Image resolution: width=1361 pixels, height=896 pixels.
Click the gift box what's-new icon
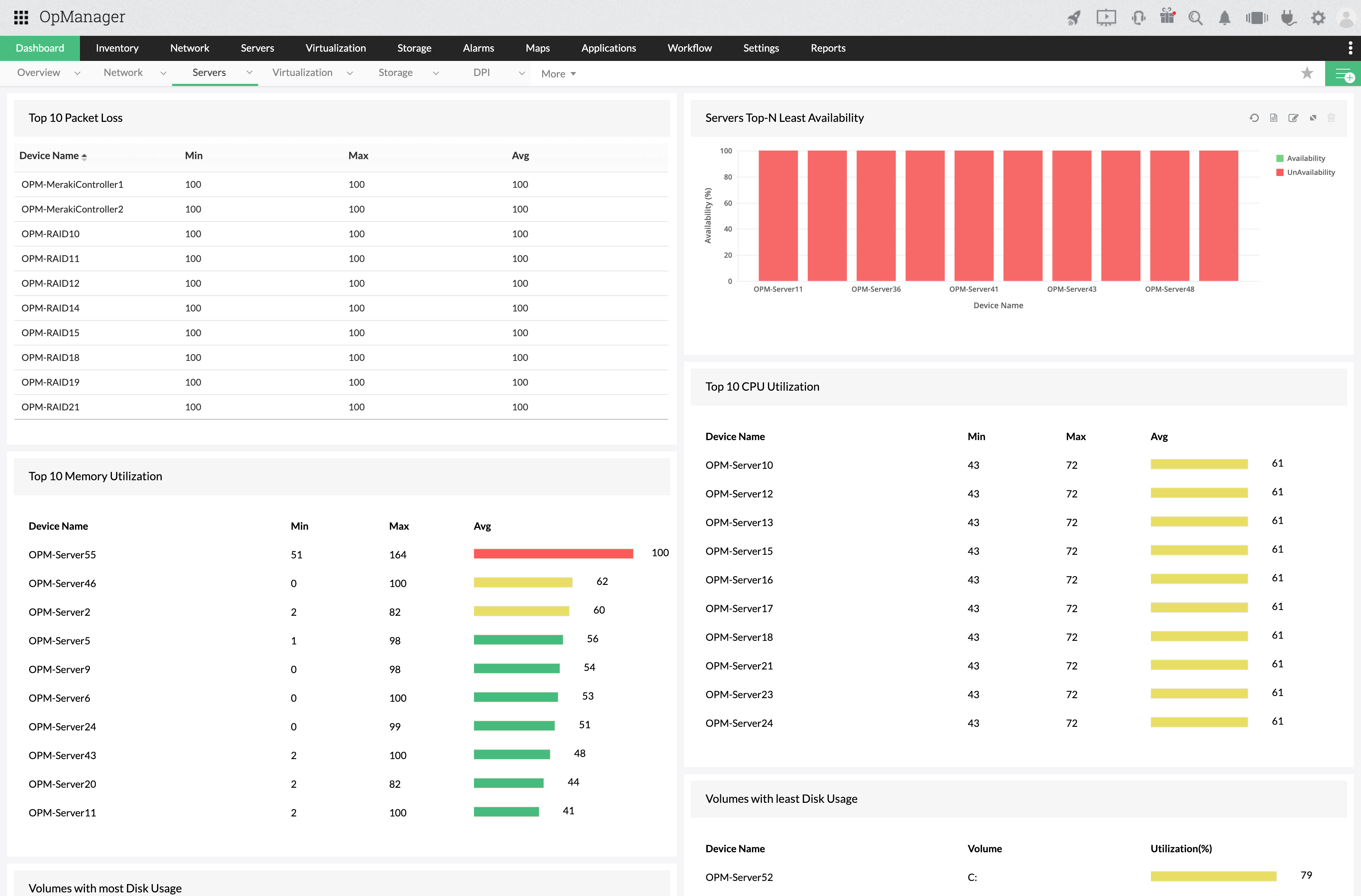tap(1167, 16)
